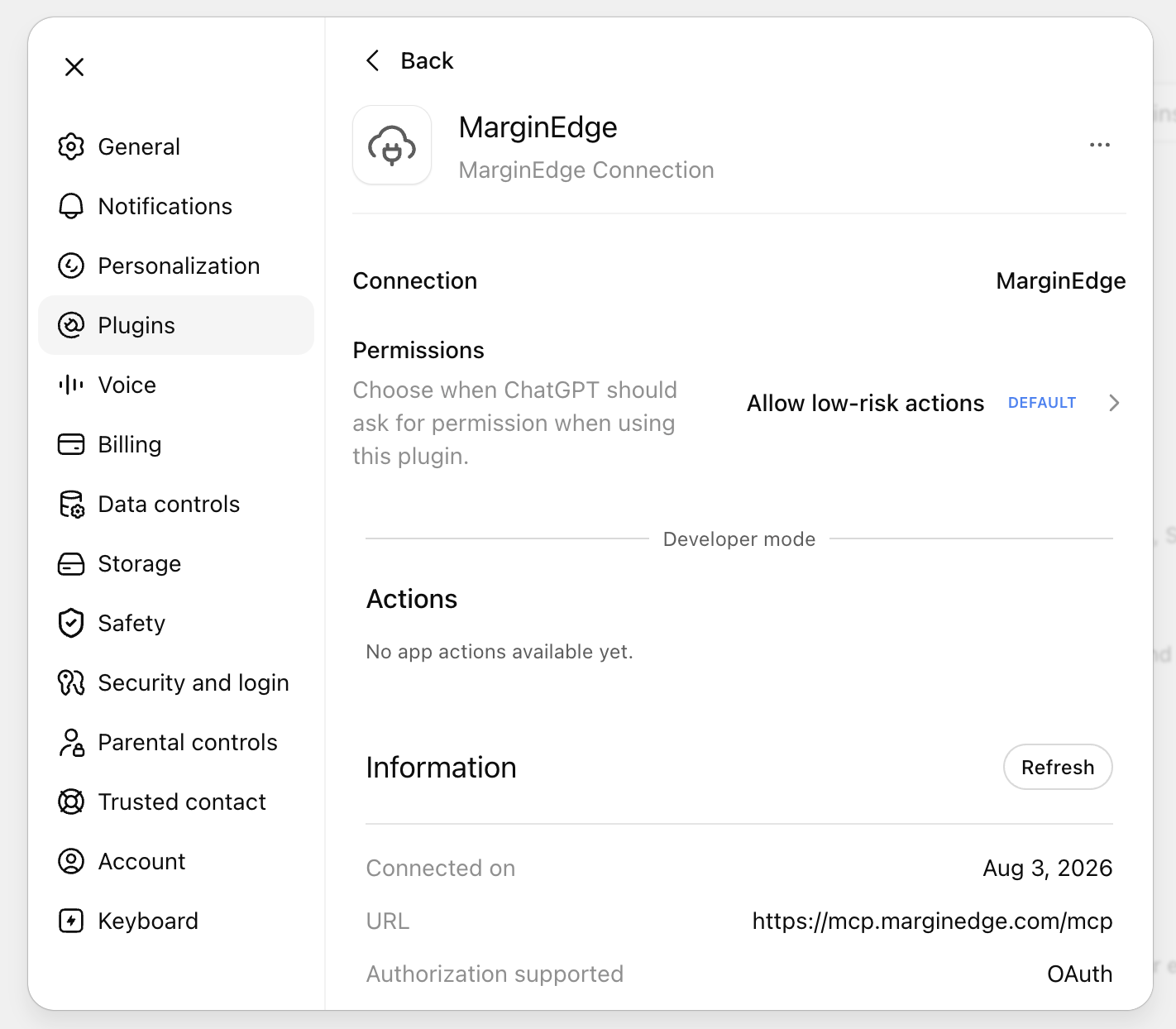Click the Back link text
The height and width of the screenshot is (1029, 1176).
point(427,60)
